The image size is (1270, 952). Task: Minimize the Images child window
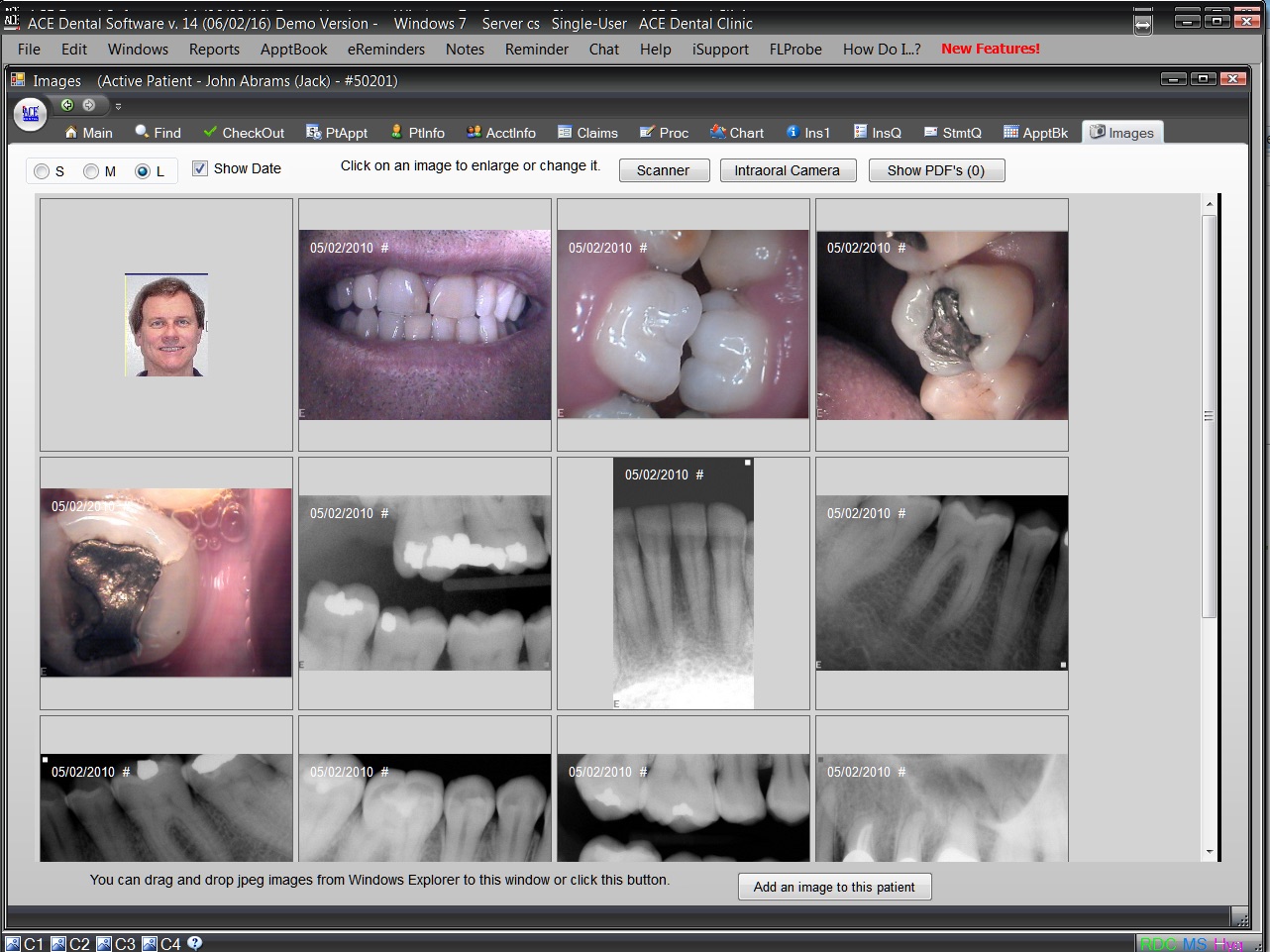click(x=1174, y=79)
